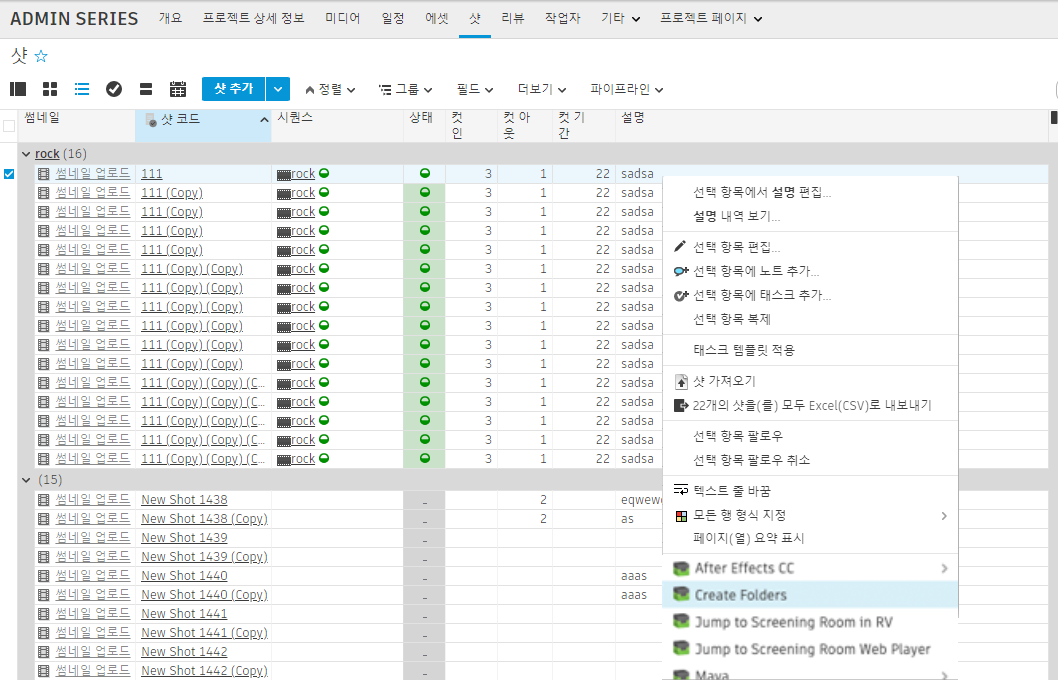Open the 리뷰 tab
This screenshot has height=680, width=1058.
[x=513, y=18]
